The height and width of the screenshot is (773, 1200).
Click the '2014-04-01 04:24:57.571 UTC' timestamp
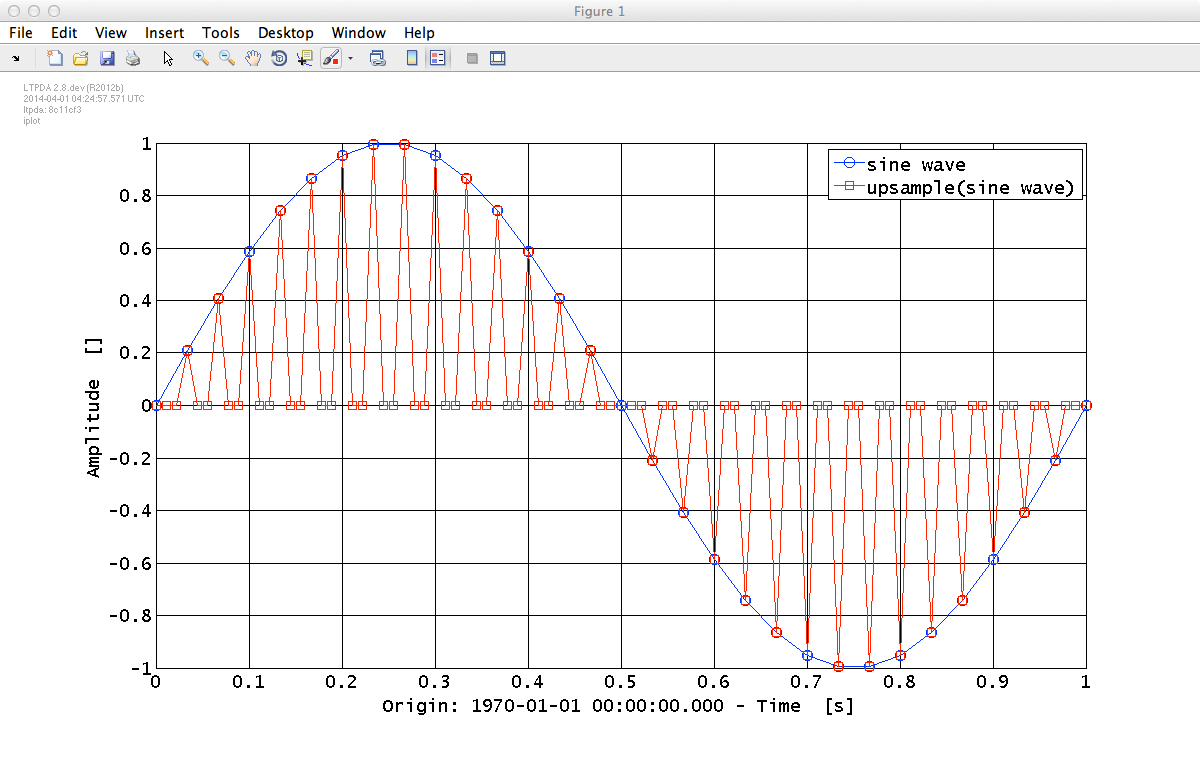pos(83,99)
